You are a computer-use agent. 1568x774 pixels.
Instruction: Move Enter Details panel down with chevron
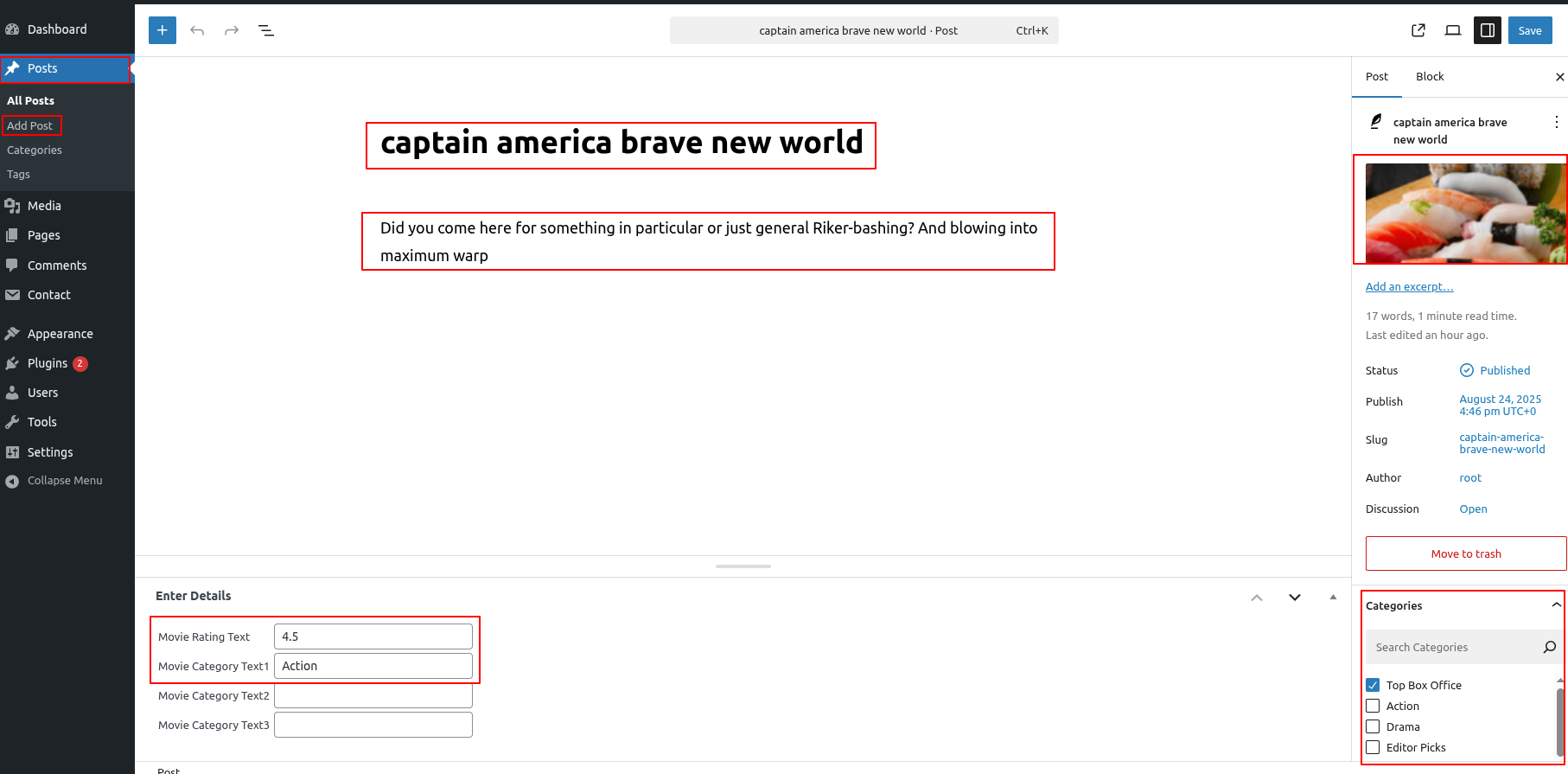click(x=1295, y=597)
